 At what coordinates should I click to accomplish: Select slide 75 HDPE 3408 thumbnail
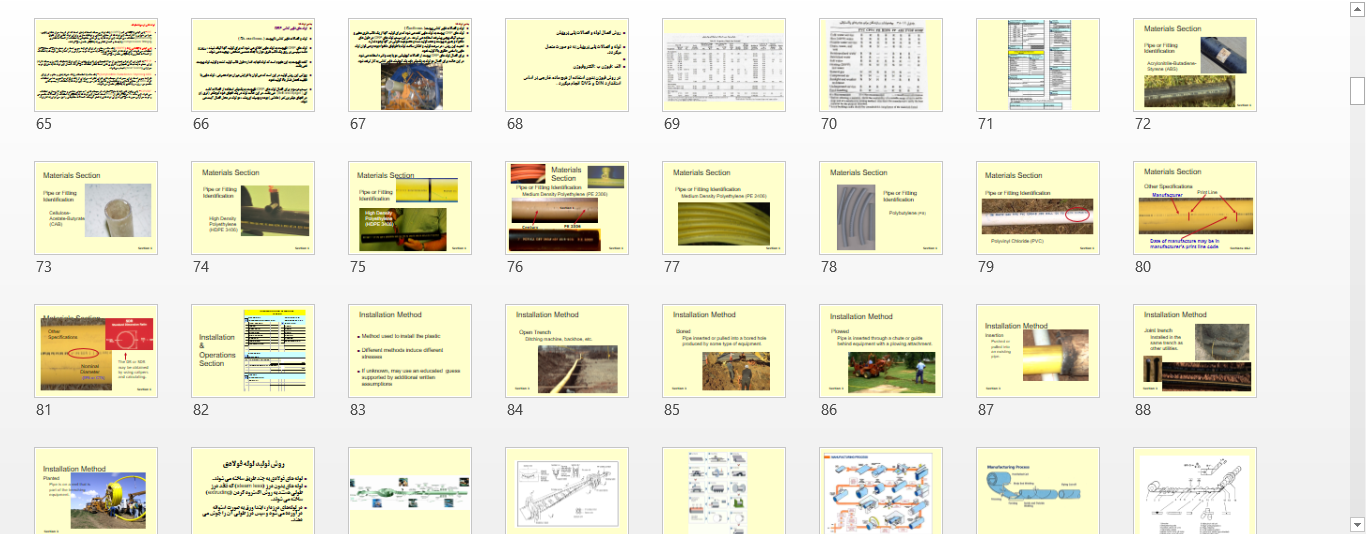410,208
